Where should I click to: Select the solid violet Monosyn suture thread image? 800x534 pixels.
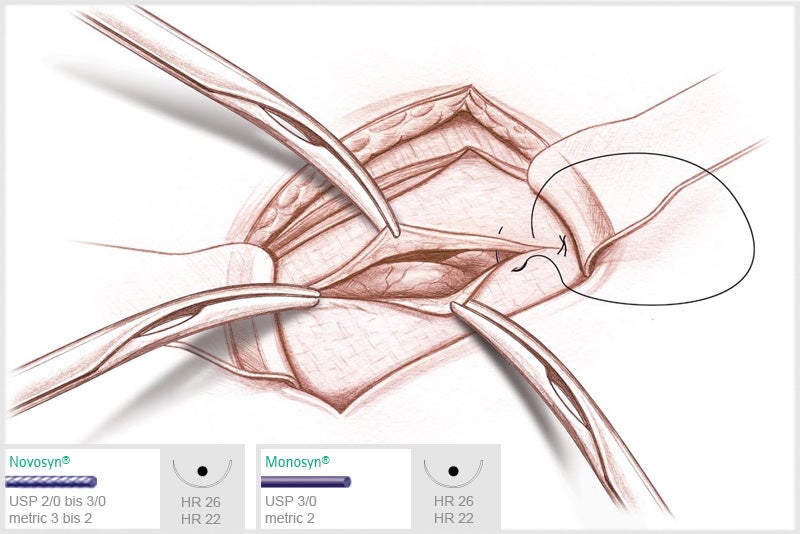click(x=306, y=481)
